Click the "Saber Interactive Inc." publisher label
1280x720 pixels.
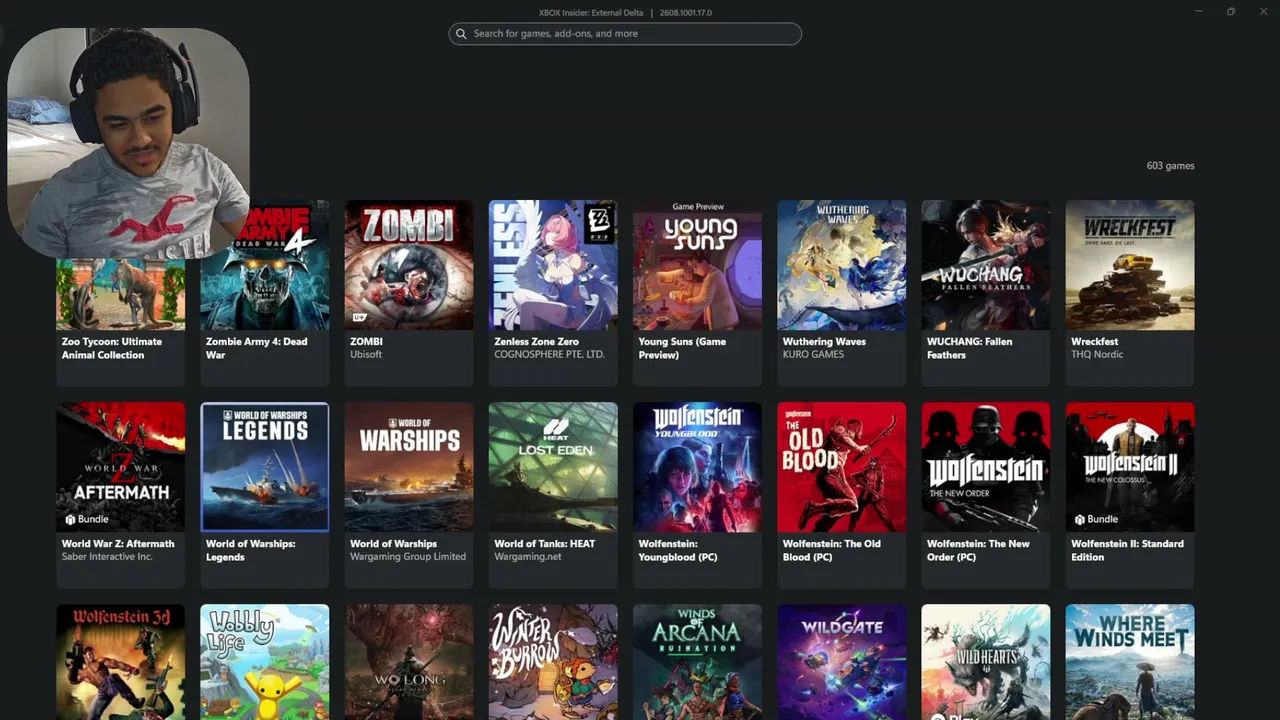click(107, 557)
